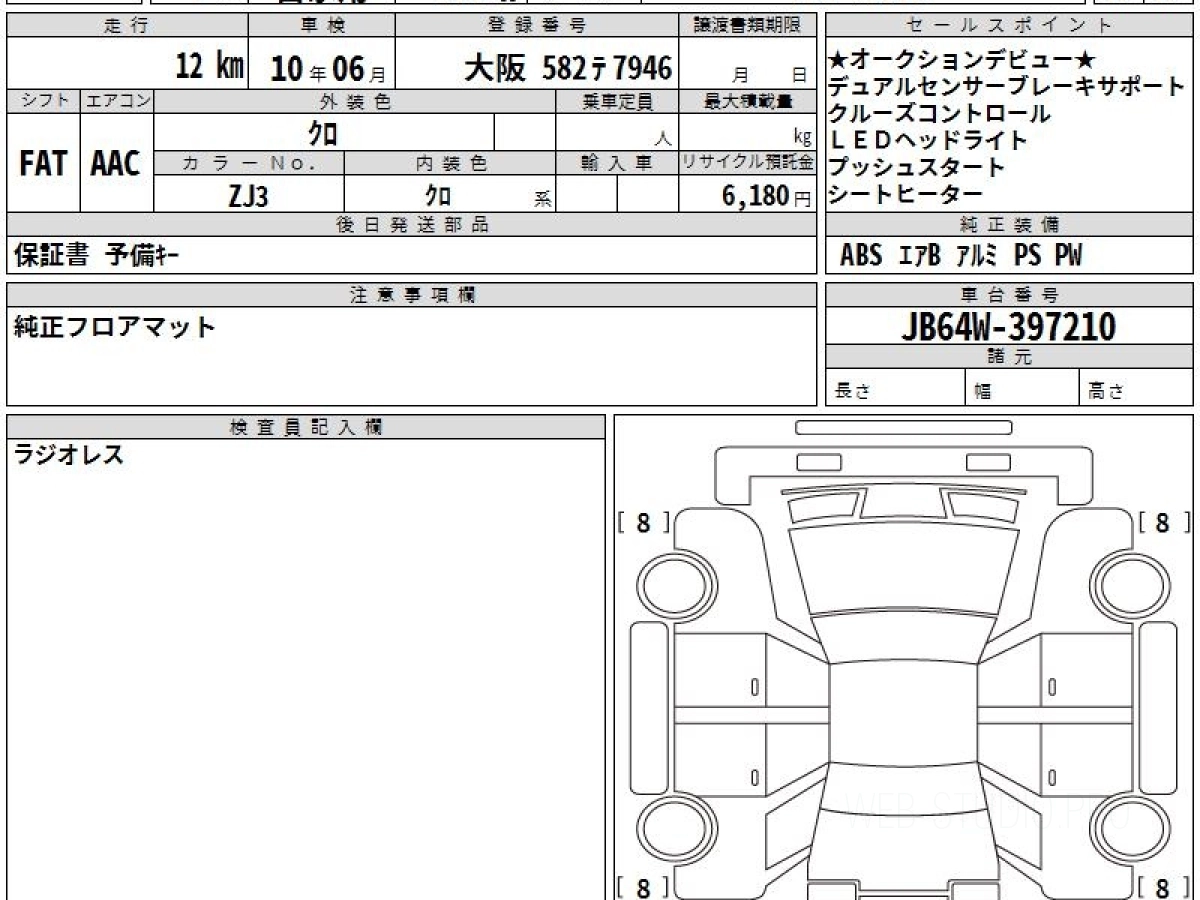
Task: Select registration number 大阪 582テ7946
Action: pos(567,67)
